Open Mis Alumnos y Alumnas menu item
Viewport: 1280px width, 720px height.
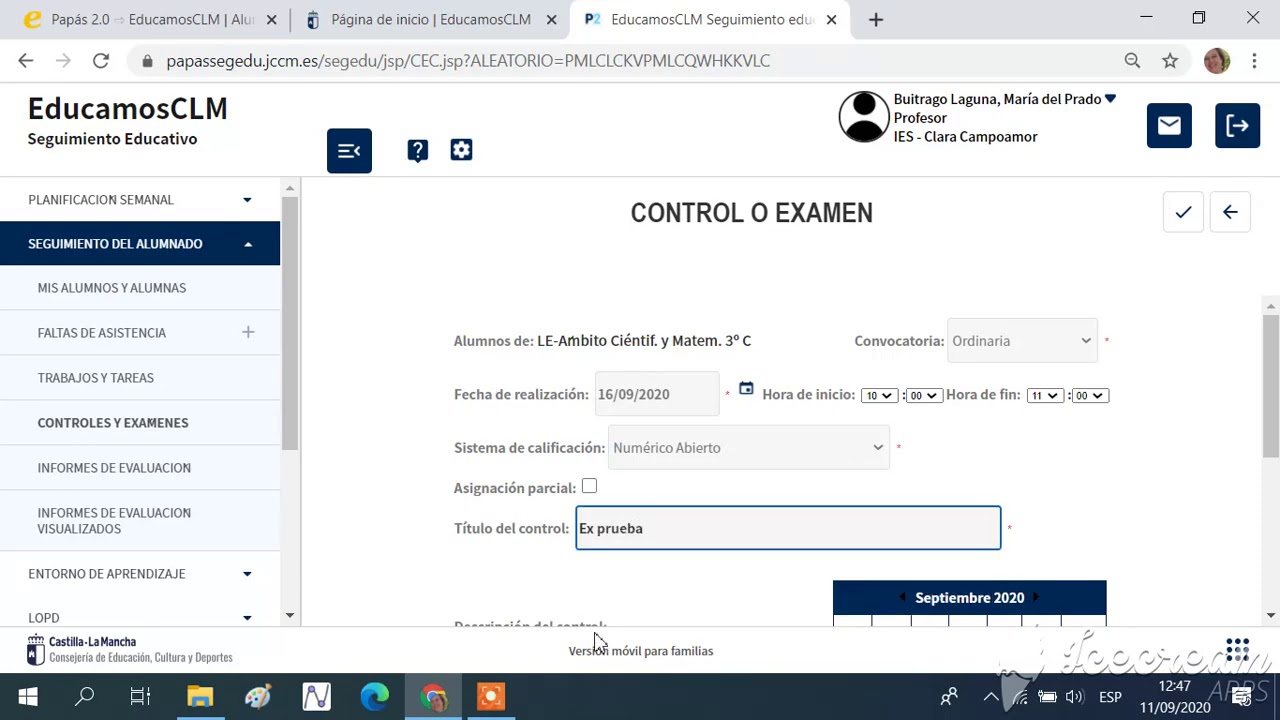click(112, 288)
